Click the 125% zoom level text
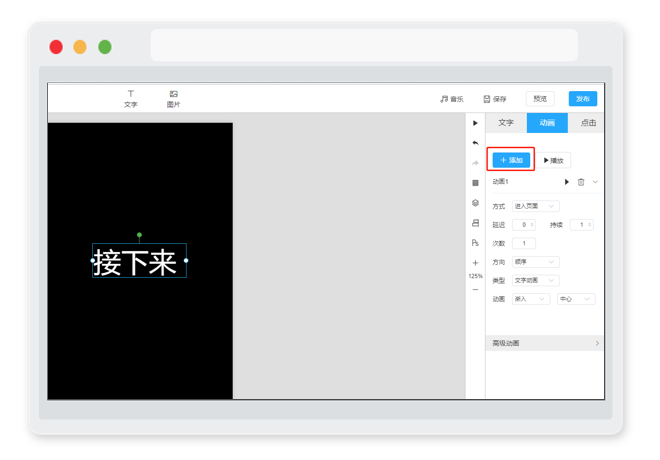 475,276
